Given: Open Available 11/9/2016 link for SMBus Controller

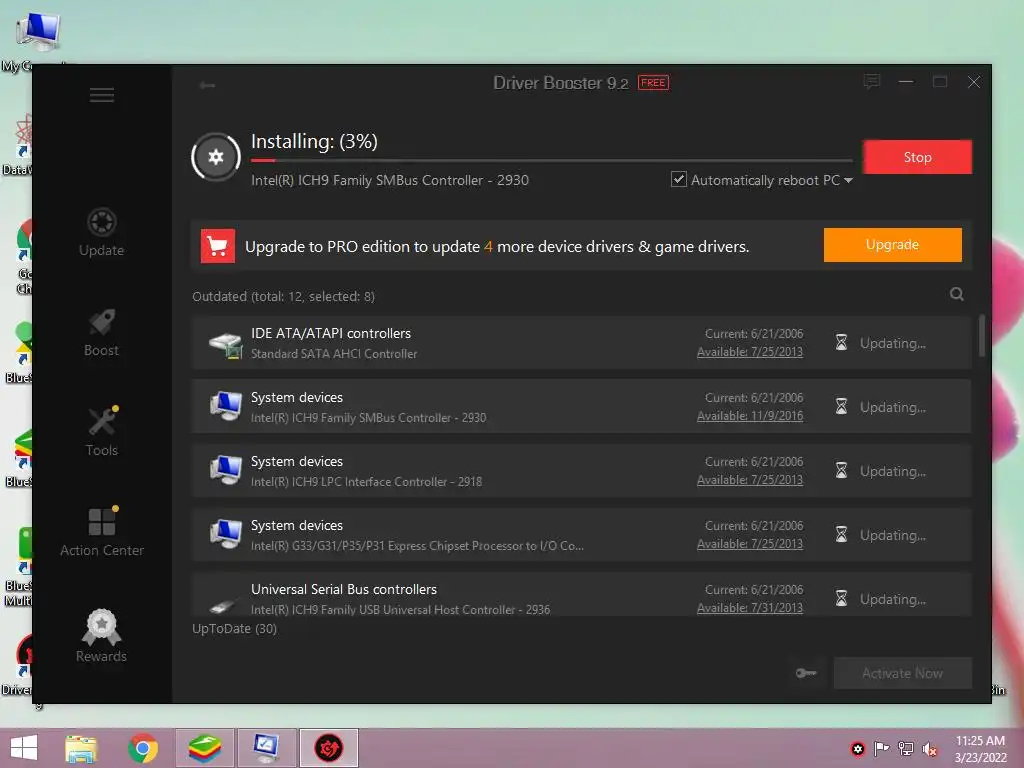Looking at the screenshot, I should pyautogui.click(x=750, y=416).
